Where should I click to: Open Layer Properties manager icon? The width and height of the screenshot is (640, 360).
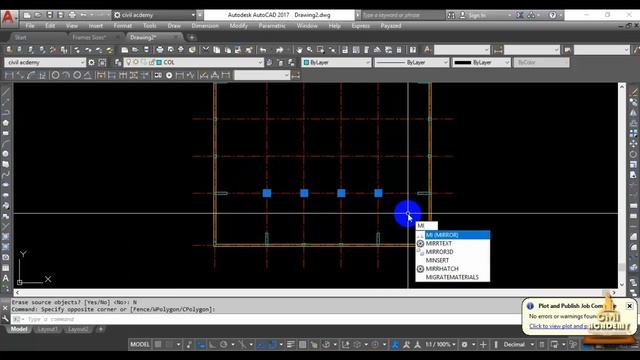coord(118,62)
